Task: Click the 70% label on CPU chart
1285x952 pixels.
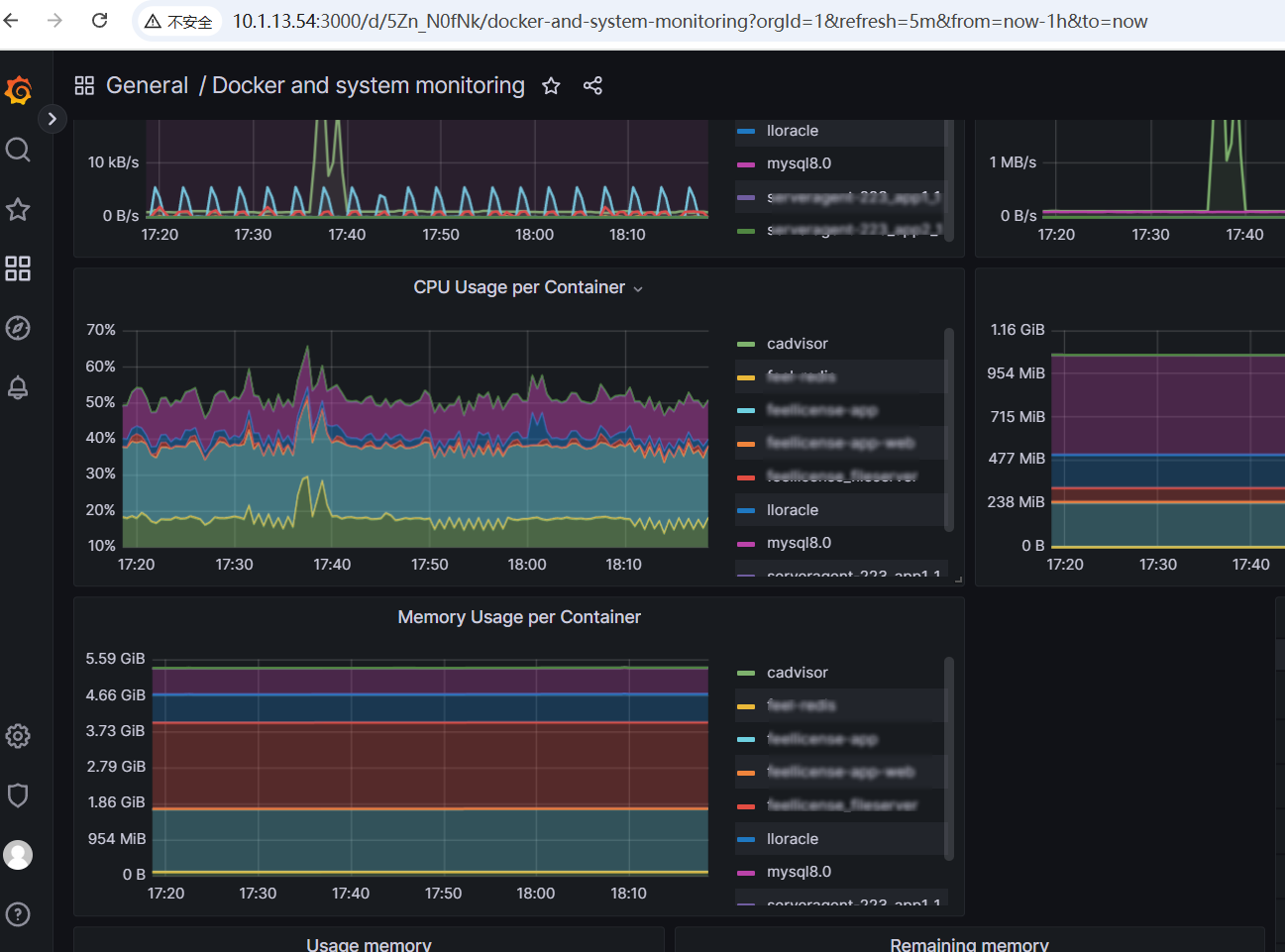Action: (101, 330)
